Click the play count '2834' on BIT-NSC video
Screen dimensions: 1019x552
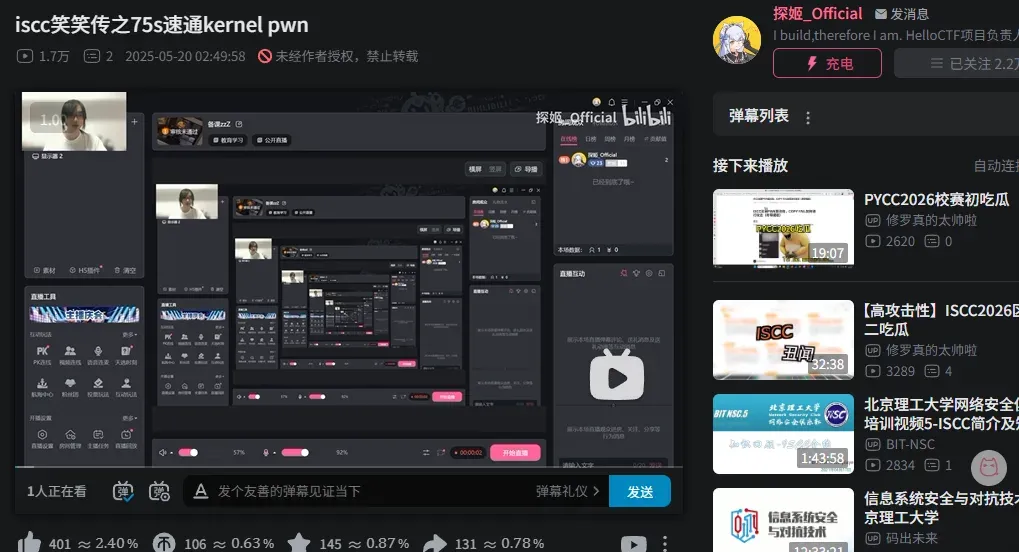[x=900, y=465]
